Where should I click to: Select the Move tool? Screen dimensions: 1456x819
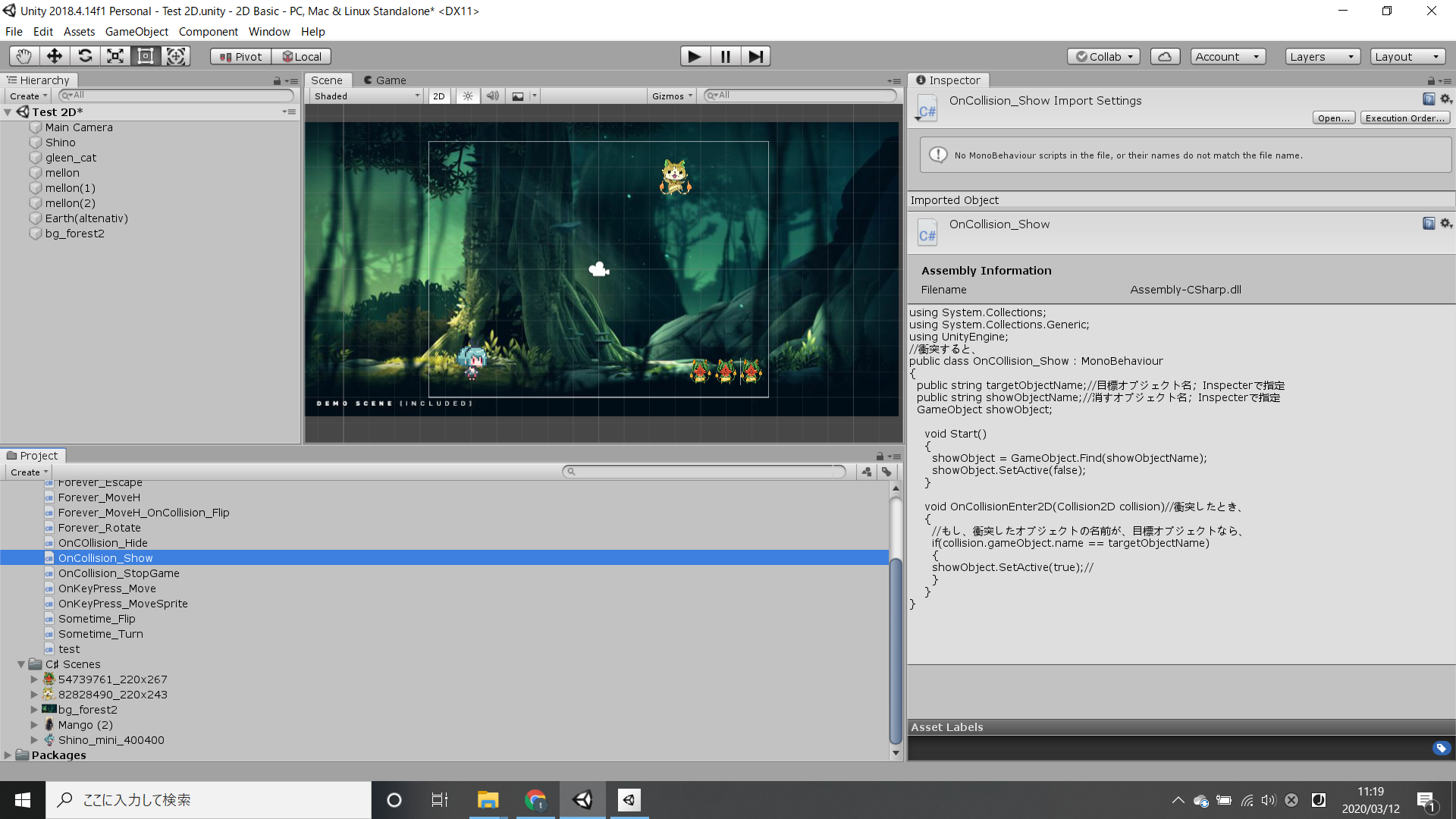pos(54,56)
